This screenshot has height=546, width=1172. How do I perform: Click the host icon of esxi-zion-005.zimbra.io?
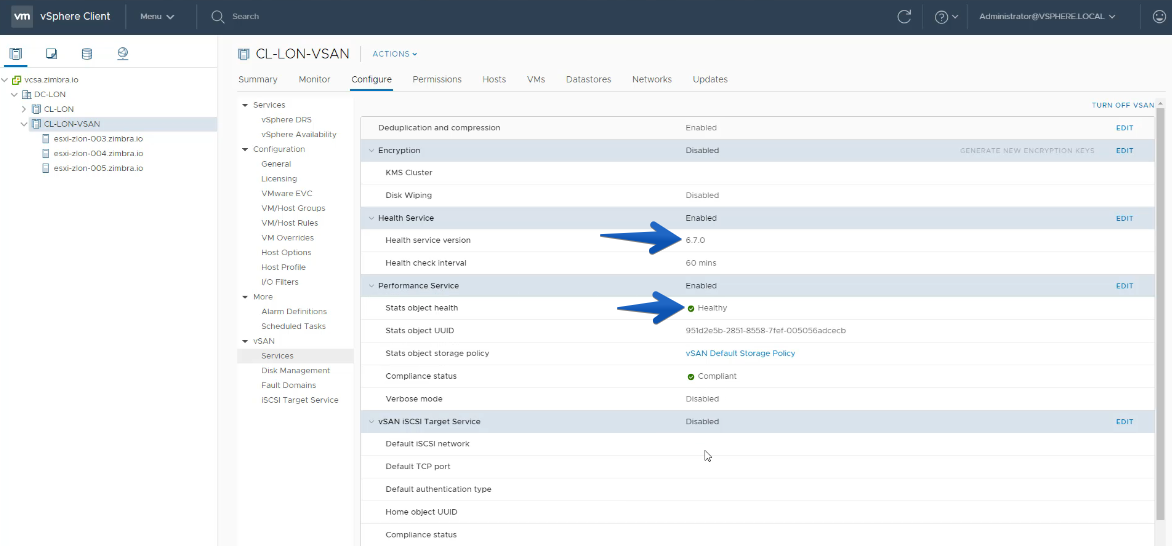46,168
